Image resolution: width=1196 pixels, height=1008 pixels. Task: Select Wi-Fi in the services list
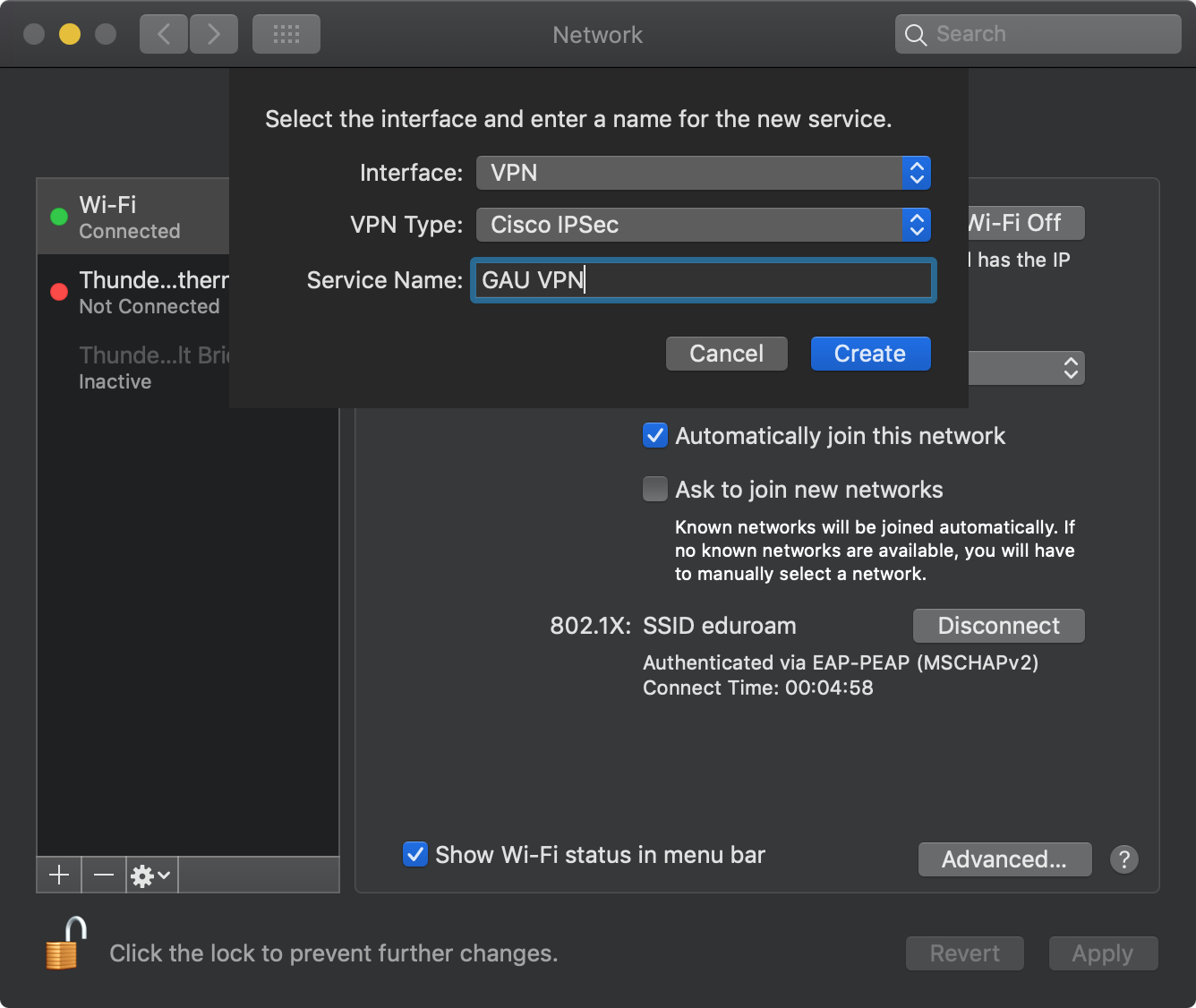[x=133, y=217]
